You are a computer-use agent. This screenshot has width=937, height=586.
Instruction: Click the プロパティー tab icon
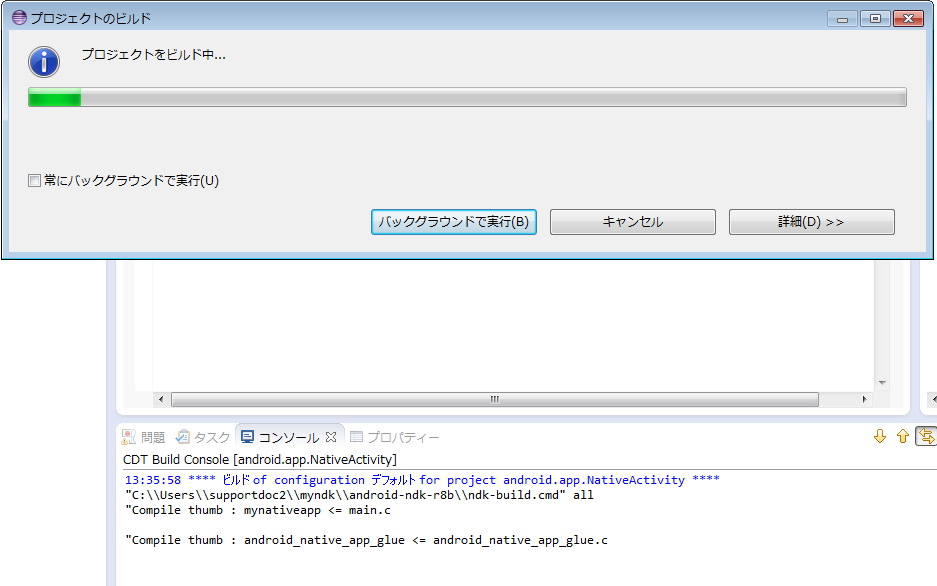click(356, 437)
